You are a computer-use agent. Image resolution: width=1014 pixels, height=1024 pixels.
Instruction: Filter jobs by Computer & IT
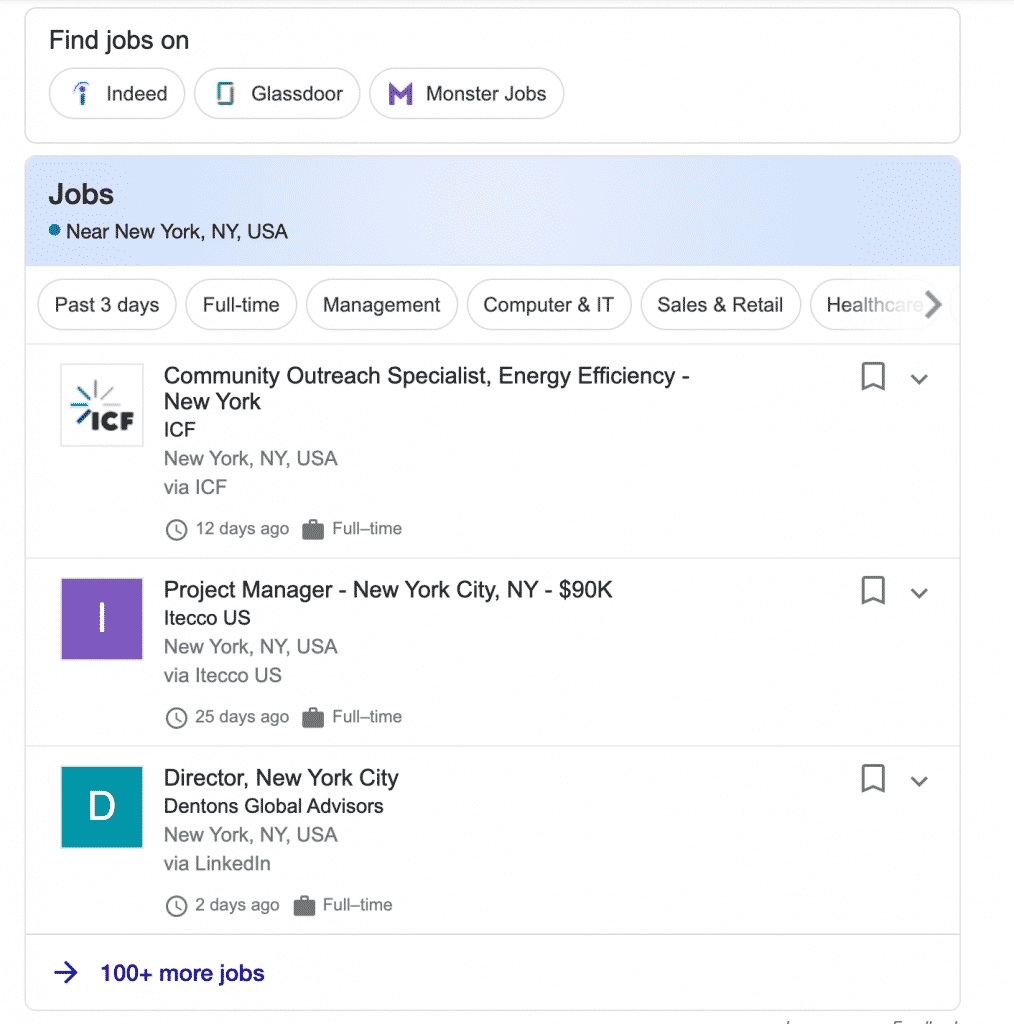pos(549,305)
